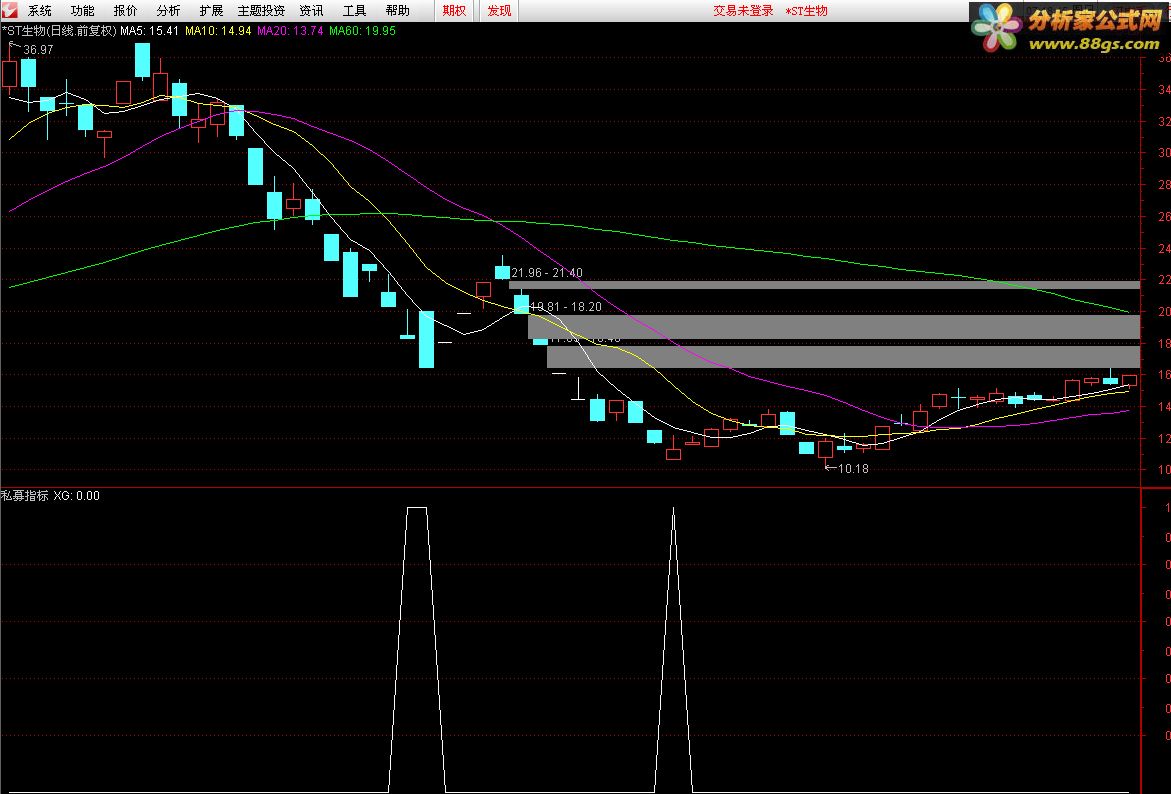The width and height of the screenshot is (1171, 794).
Task: Click the red application logo icon
Action: 8,10
